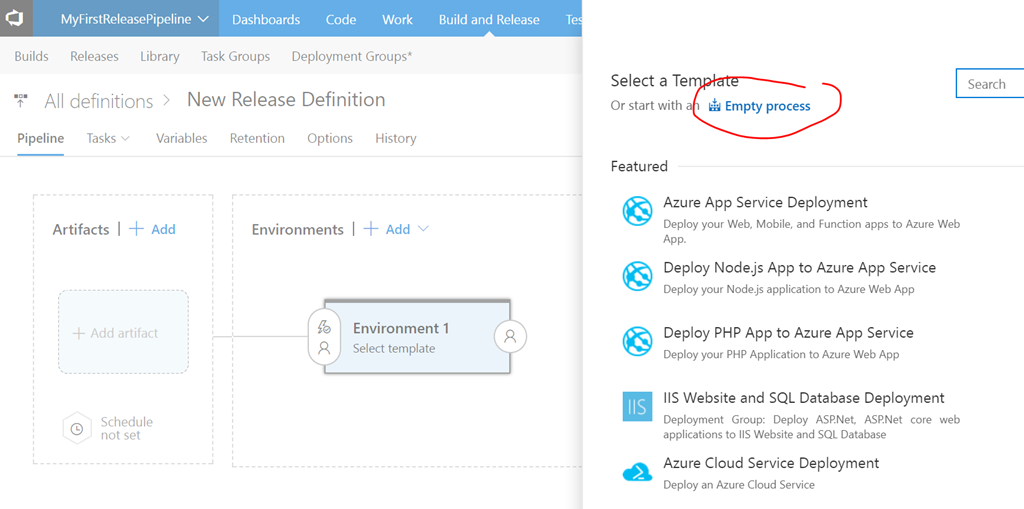Click the Azure Cloud Service cloud icon

click(637, 472)
